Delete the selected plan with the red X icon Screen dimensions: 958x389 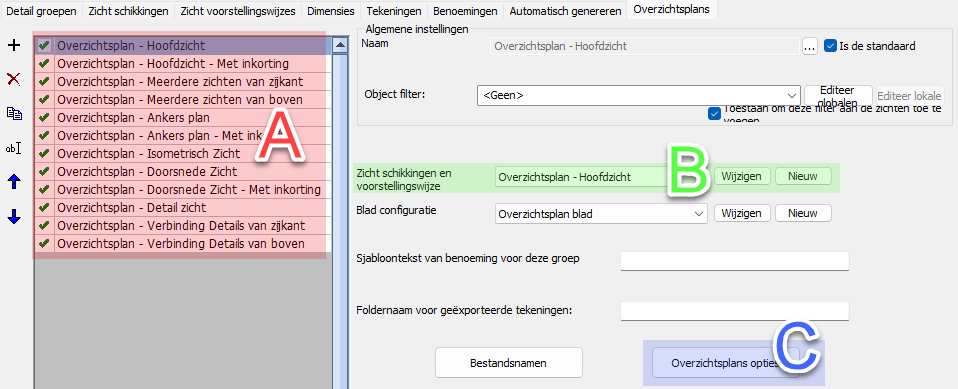point(13,79)
